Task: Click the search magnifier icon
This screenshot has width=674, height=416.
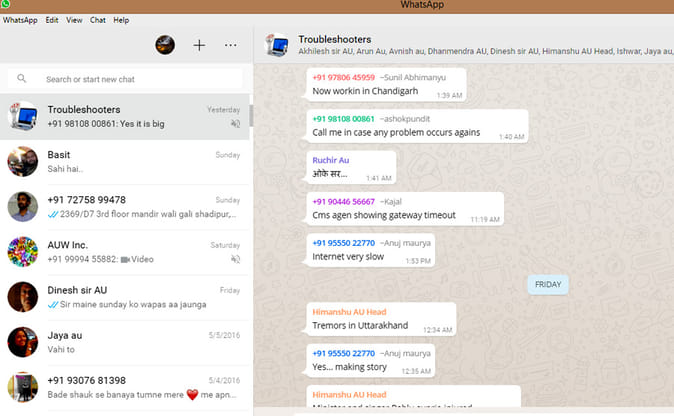Action: [22, 79]
